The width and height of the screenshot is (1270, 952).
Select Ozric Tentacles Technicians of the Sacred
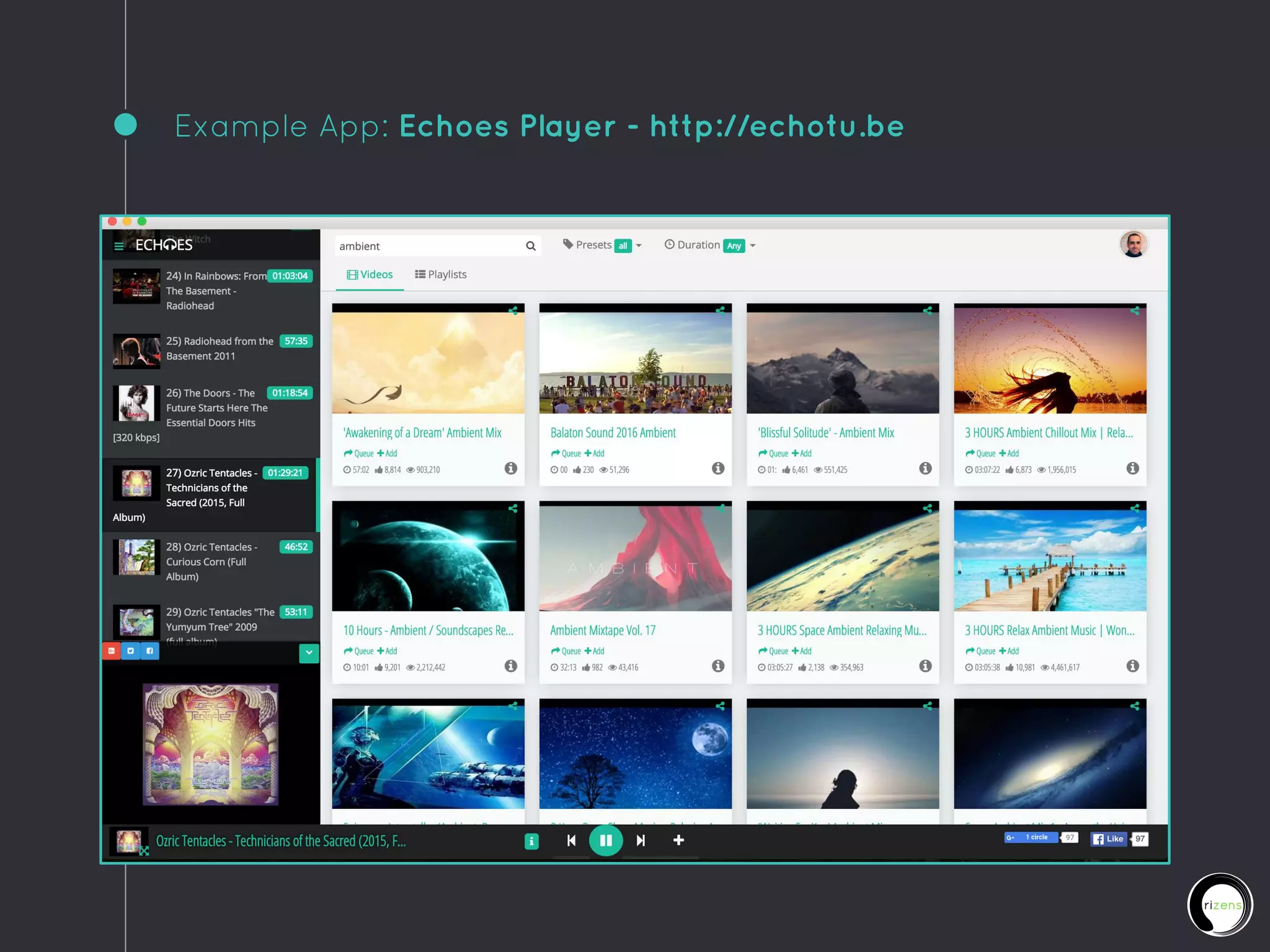[x=211, y=495]
